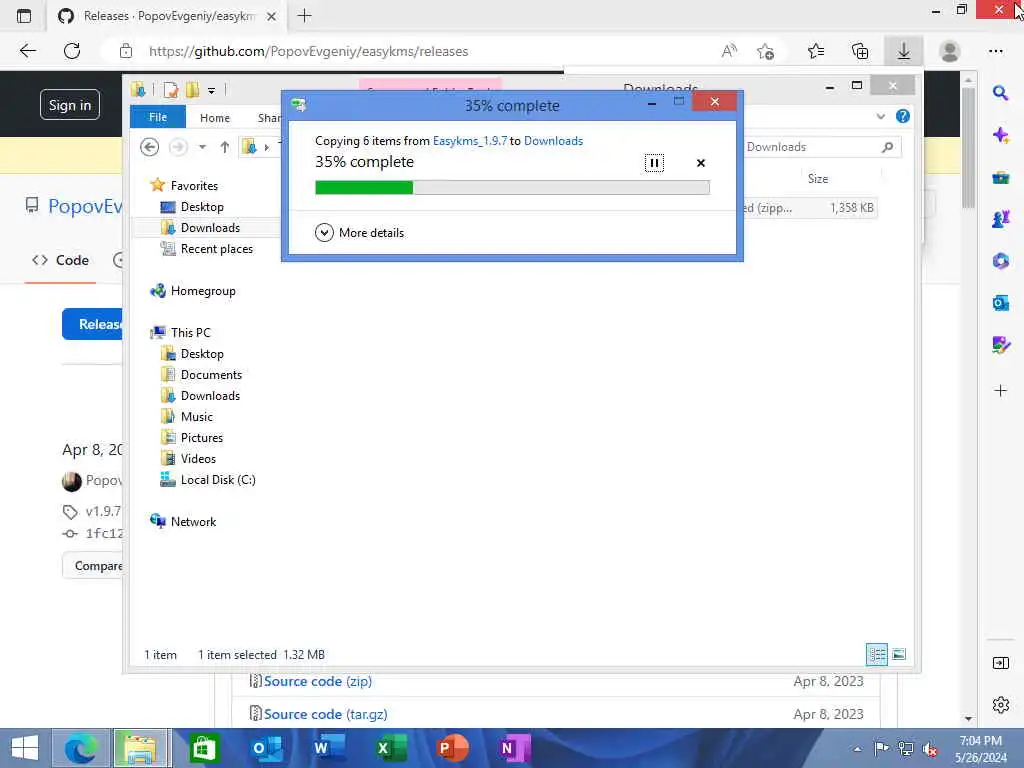
Task: Open Edge profile icon
Action: (950, 51)
